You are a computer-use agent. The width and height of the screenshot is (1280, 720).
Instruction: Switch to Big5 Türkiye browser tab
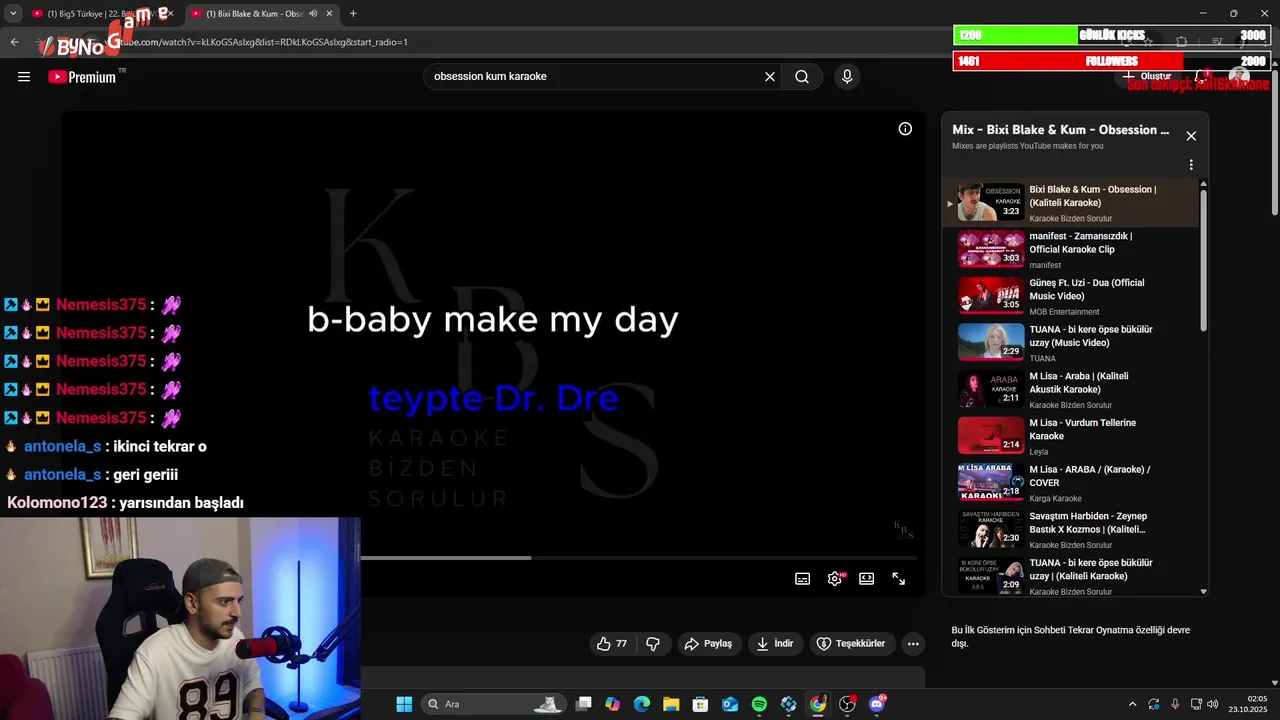tap(100, 14)
